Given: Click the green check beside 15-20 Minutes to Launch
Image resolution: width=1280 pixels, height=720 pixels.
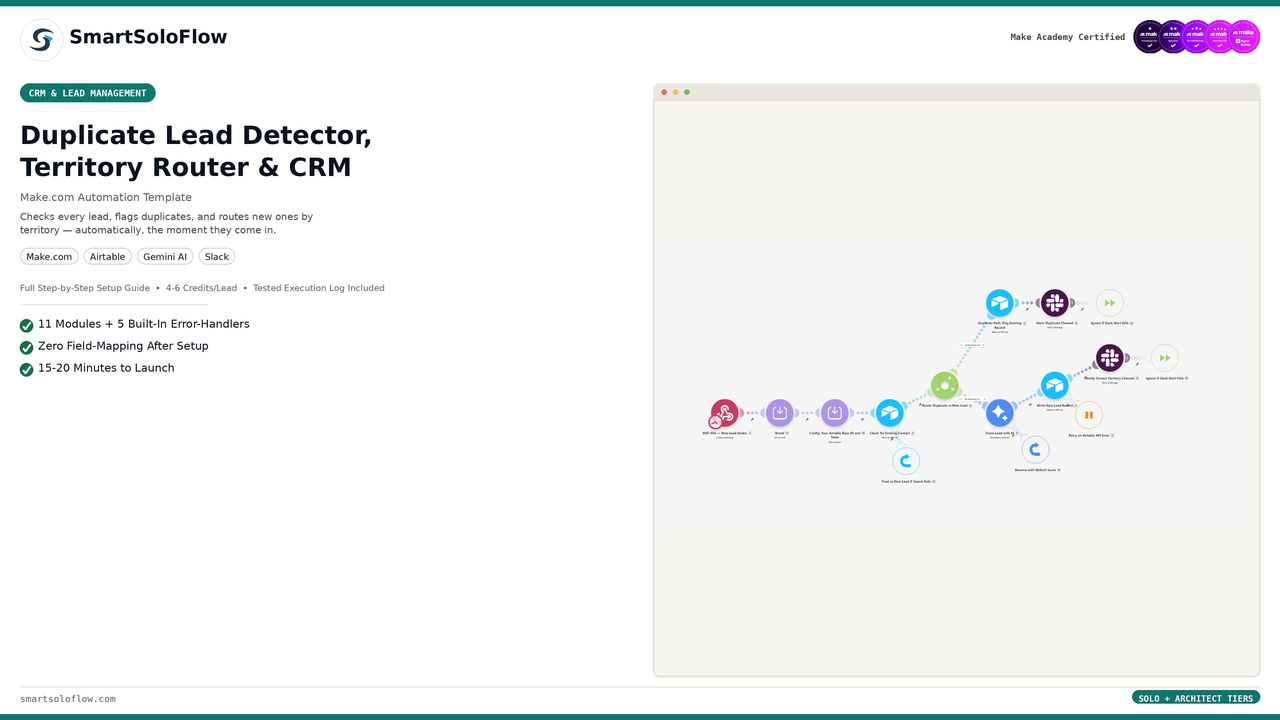Looking at the screenshot, I should pyautogui.click(x=27, y=369).
